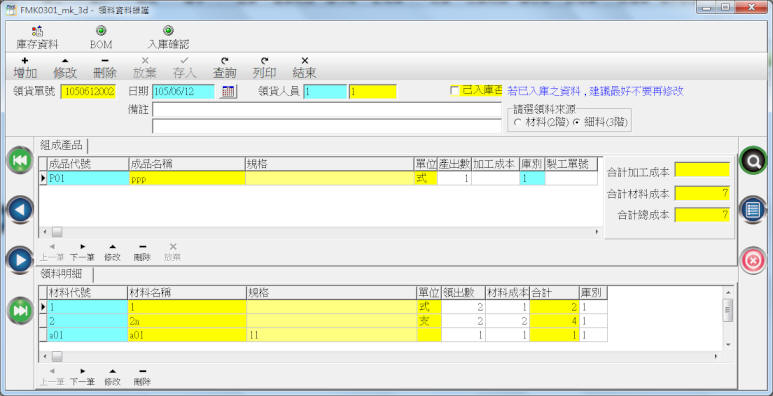
Task: Click 修改 under the material detail grid
Action: pos(112,377)
